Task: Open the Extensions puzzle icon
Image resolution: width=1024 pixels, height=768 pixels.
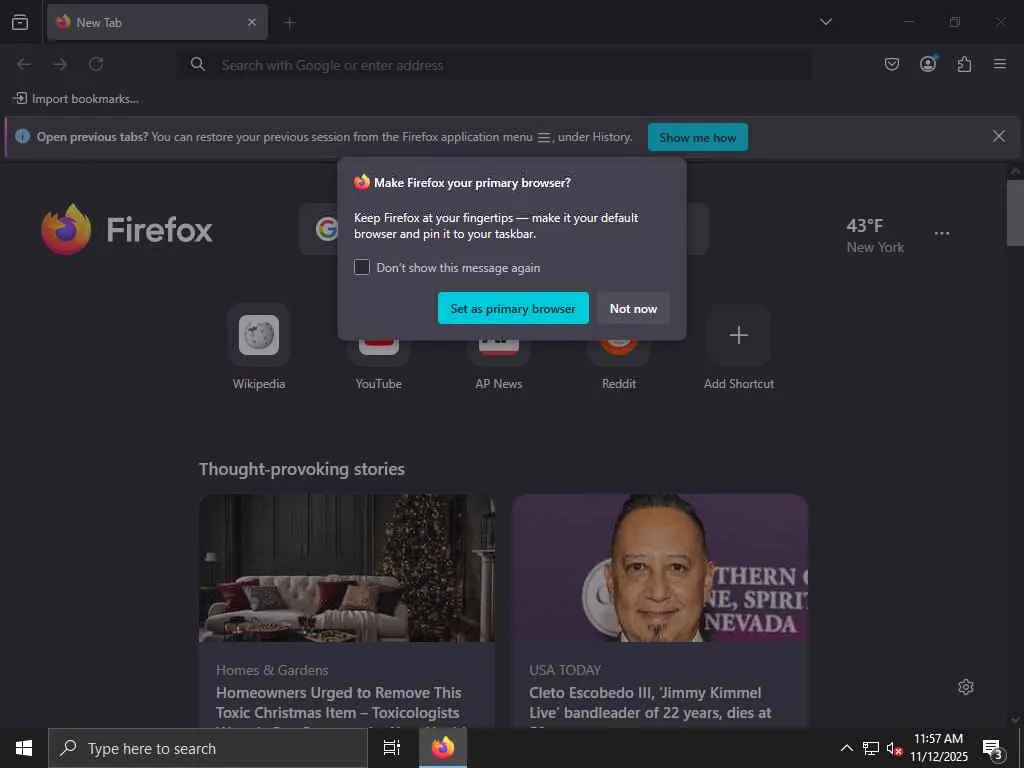Action: pyautogui.click(x=964, y=64)
